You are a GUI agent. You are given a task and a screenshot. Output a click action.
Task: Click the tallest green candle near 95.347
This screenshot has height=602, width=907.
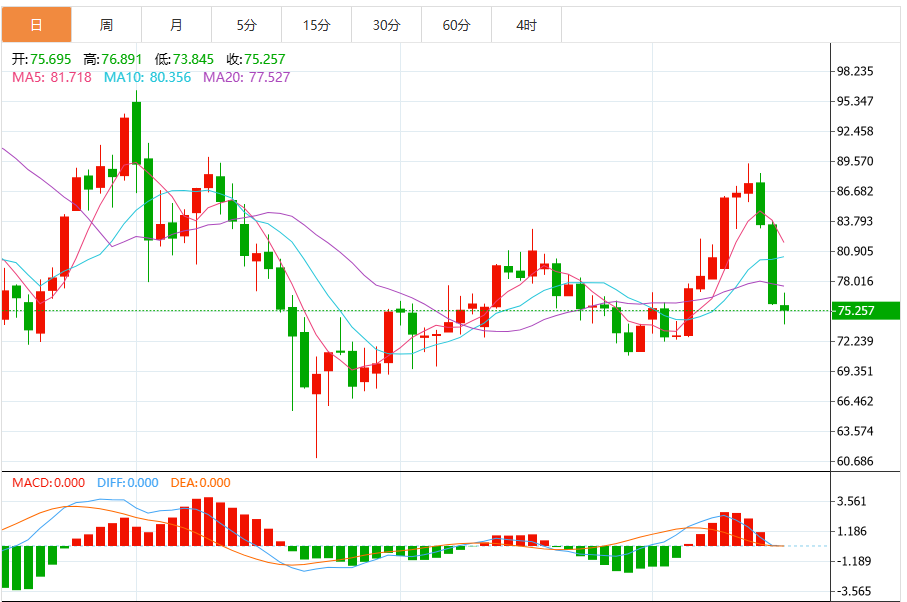[x=137, y=133]
